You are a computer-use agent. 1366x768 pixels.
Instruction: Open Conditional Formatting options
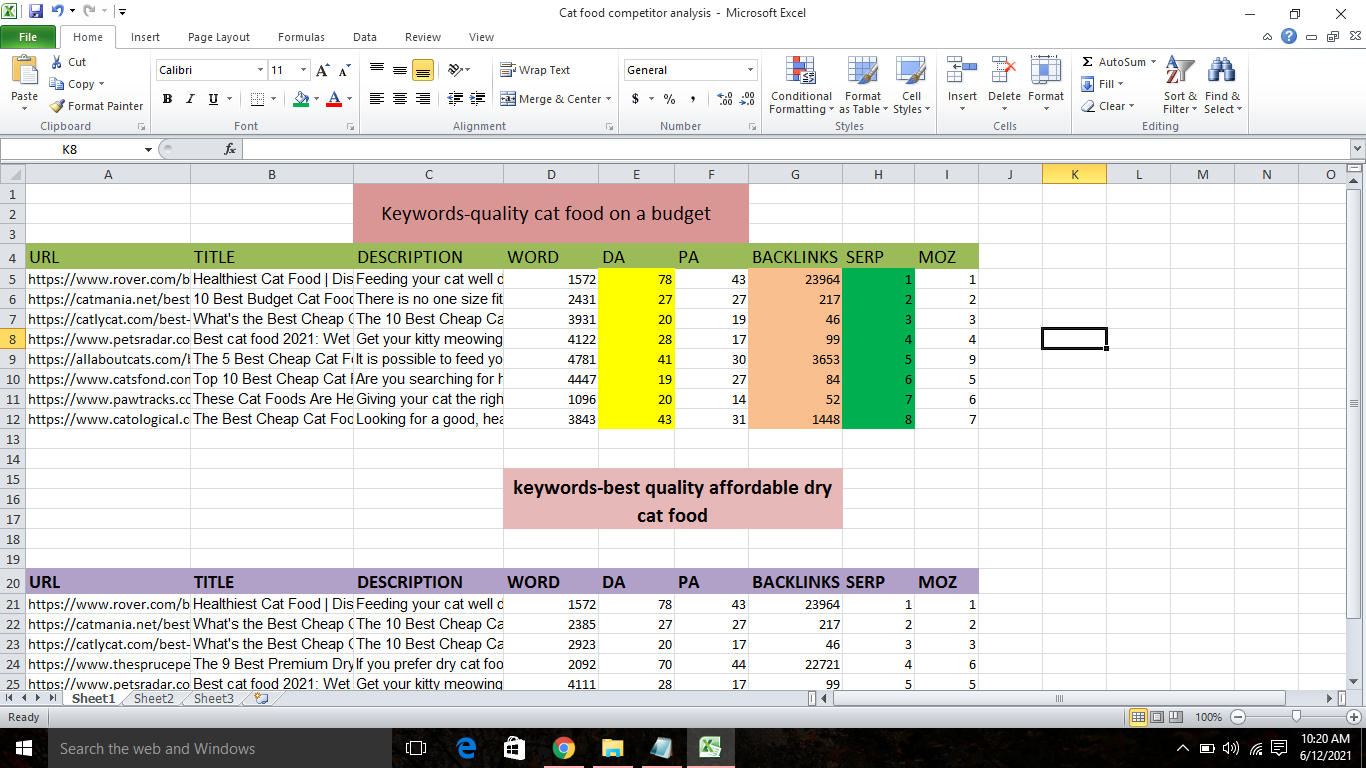[x=800, y=85]
